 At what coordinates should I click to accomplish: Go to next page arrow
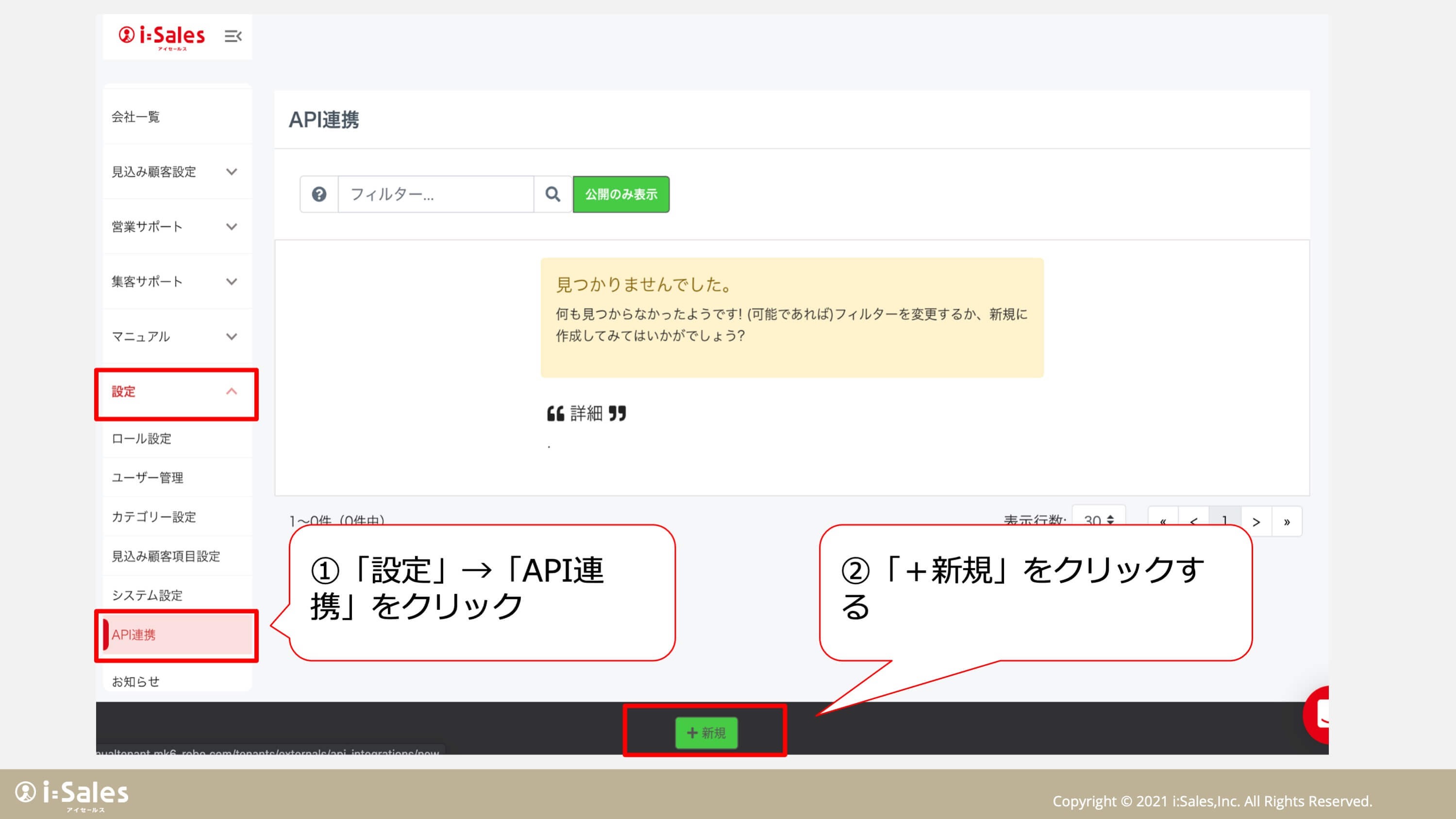[1256, 521]
